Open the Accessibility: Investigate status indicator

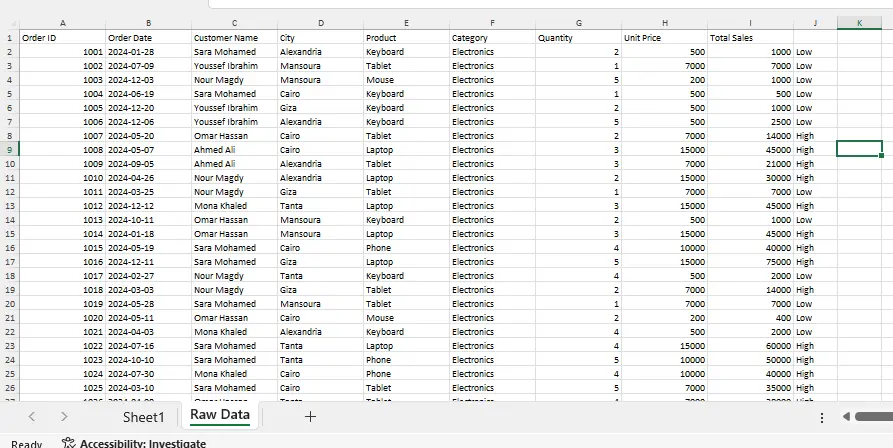click(134, 443)
